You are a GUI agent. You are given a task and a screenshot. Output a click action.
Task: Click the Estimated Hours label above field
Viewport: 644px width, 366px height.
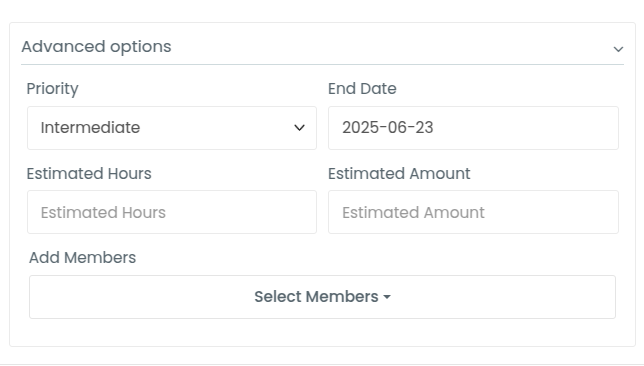coord(89,173)
